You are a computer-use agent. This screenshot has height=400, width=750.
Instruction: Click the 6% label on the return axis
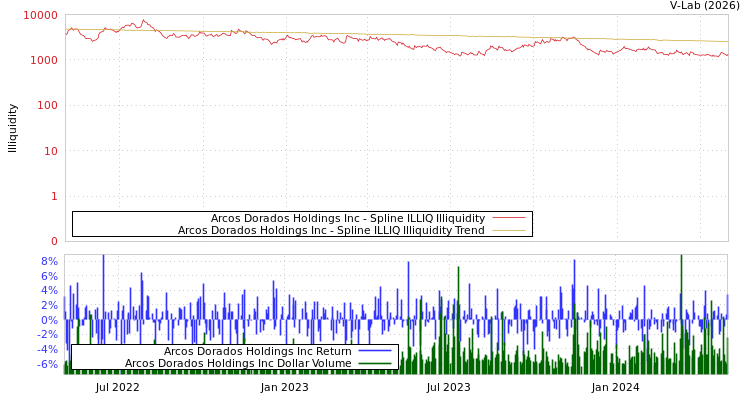click(x=49, y=276)
